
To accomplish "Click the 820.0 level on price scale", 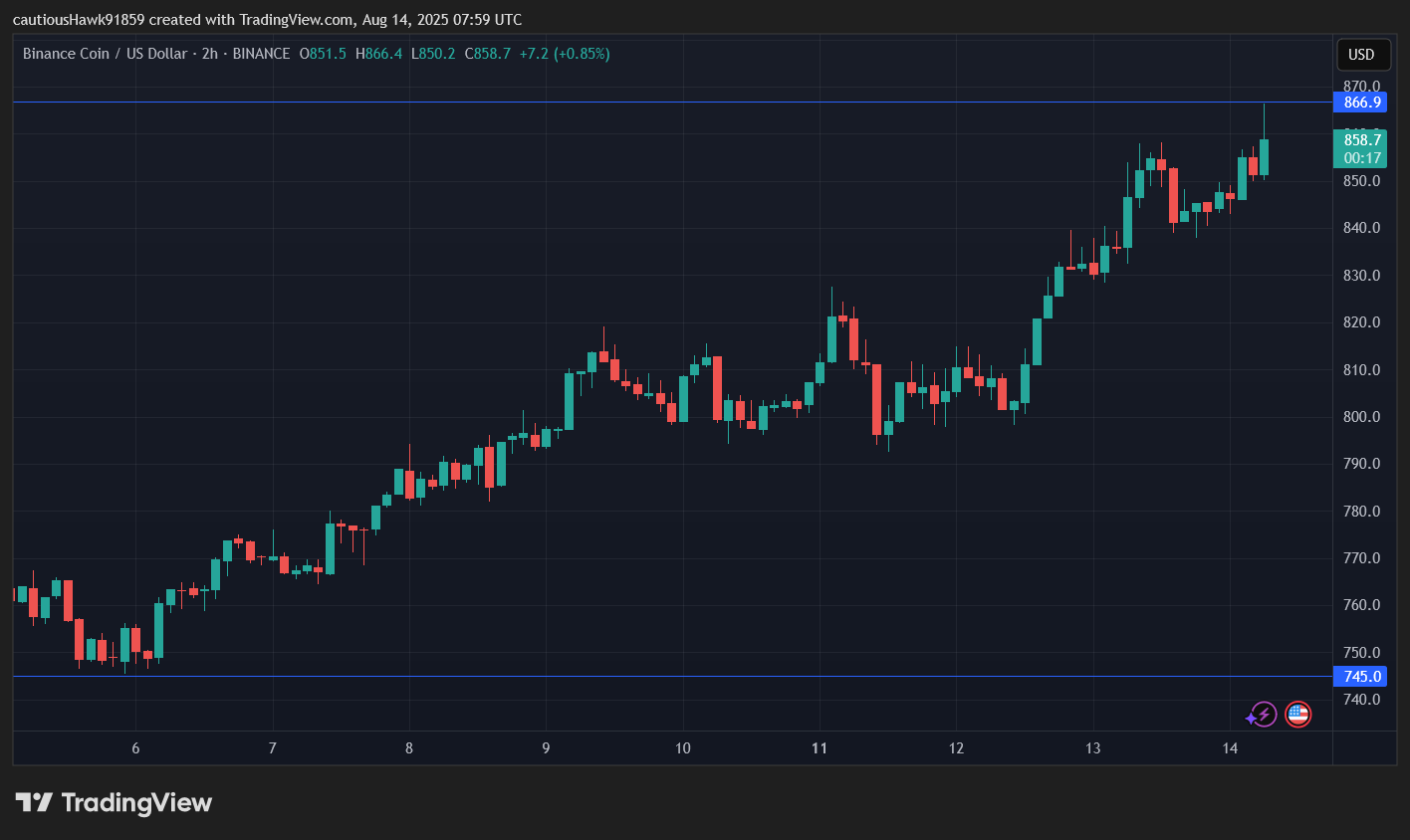I will click(x=1360, y=321).
